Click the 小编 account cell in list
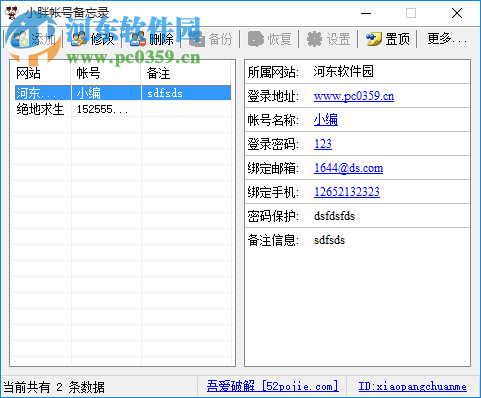Screen dimensions: 481x398 pos(106,93)
